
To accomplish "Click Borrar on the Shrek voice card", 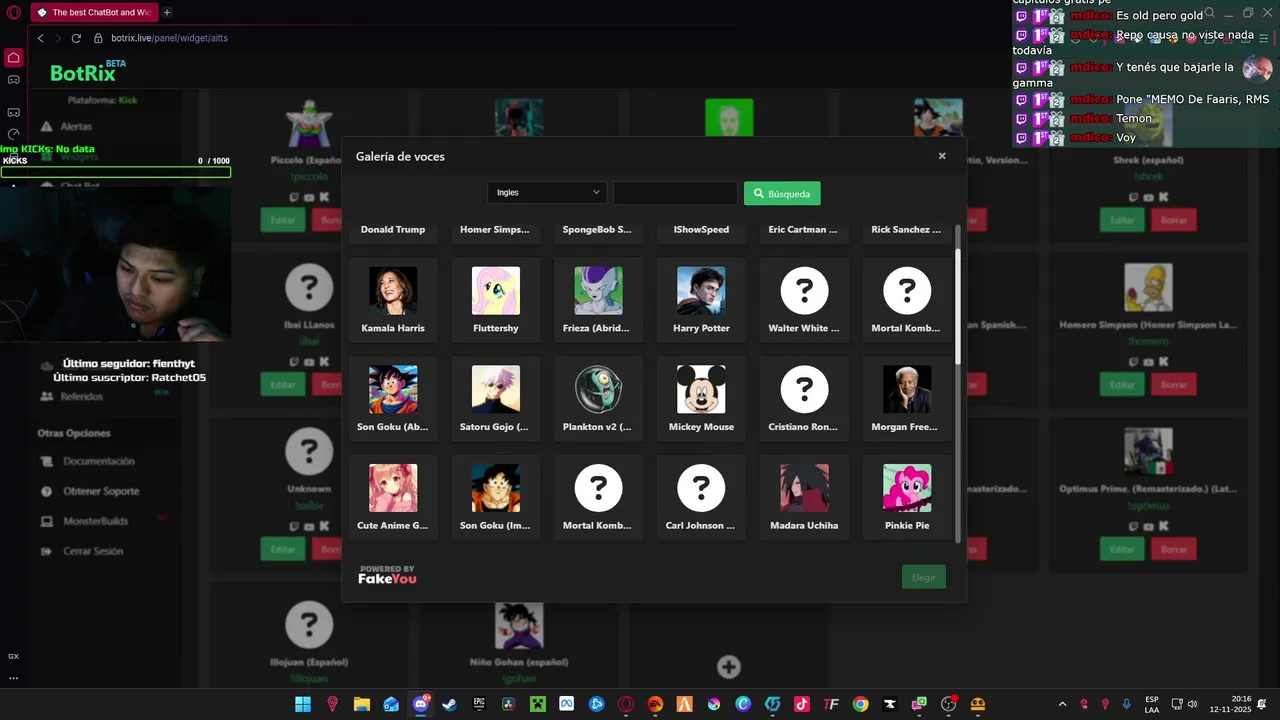I will pyautogui.click(x=1174, y=220).
